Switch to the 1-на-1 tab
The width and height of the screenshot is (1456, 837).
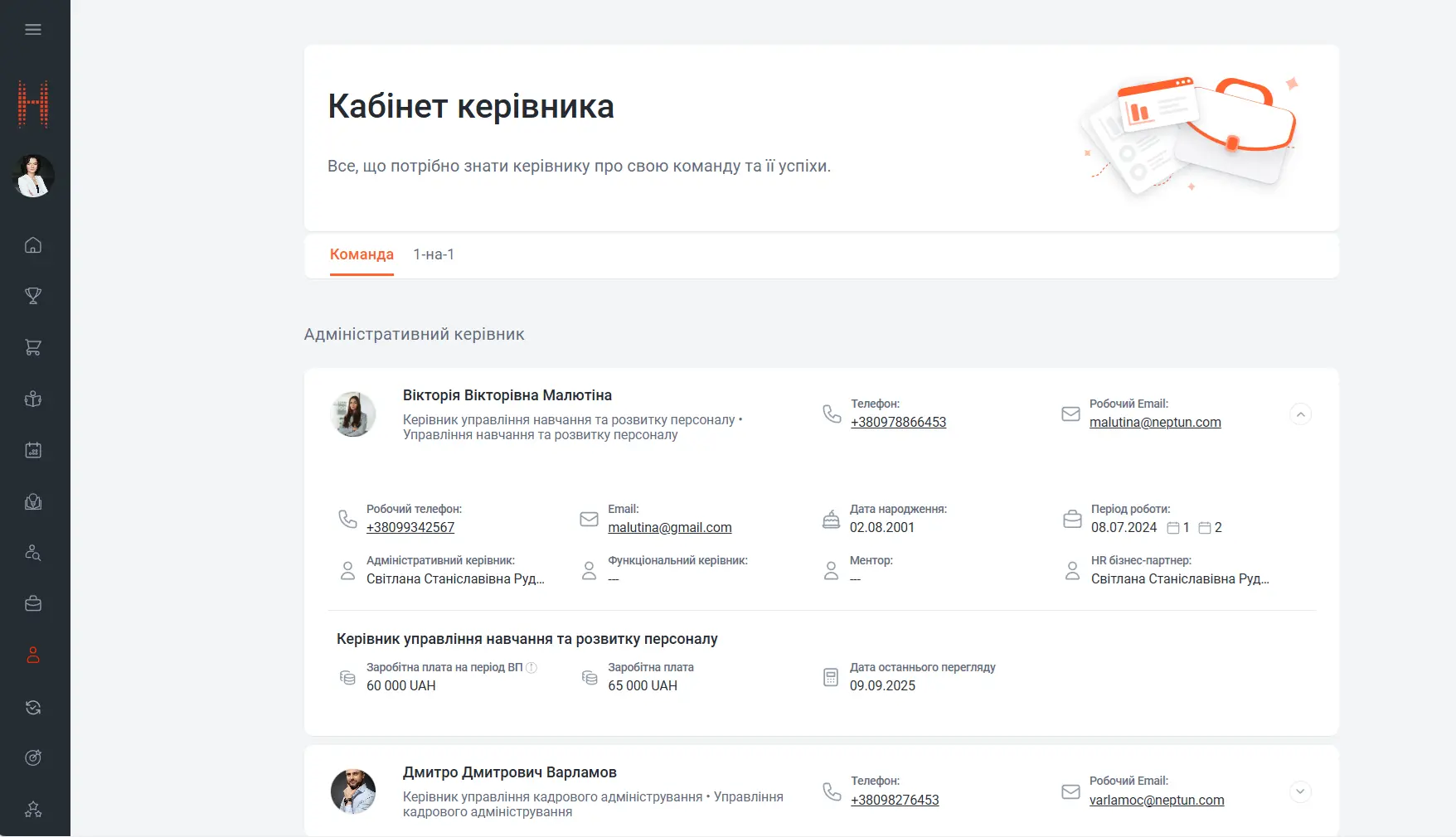tap(434, 254)
